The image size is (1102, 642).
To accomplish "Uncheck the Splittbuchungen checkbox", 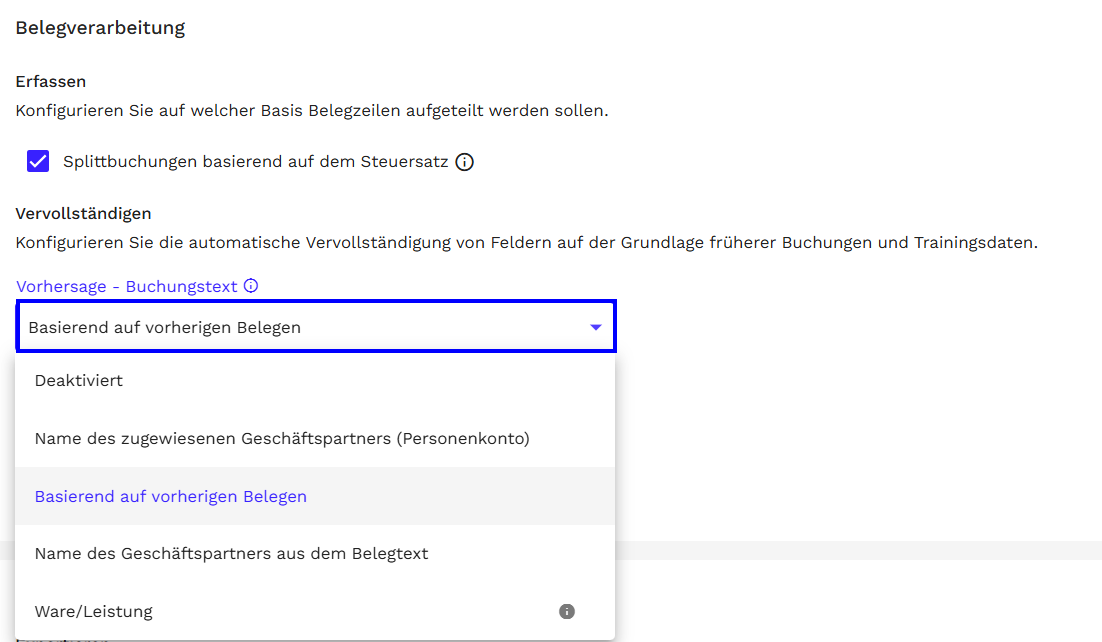I will (x=38, y=161).
